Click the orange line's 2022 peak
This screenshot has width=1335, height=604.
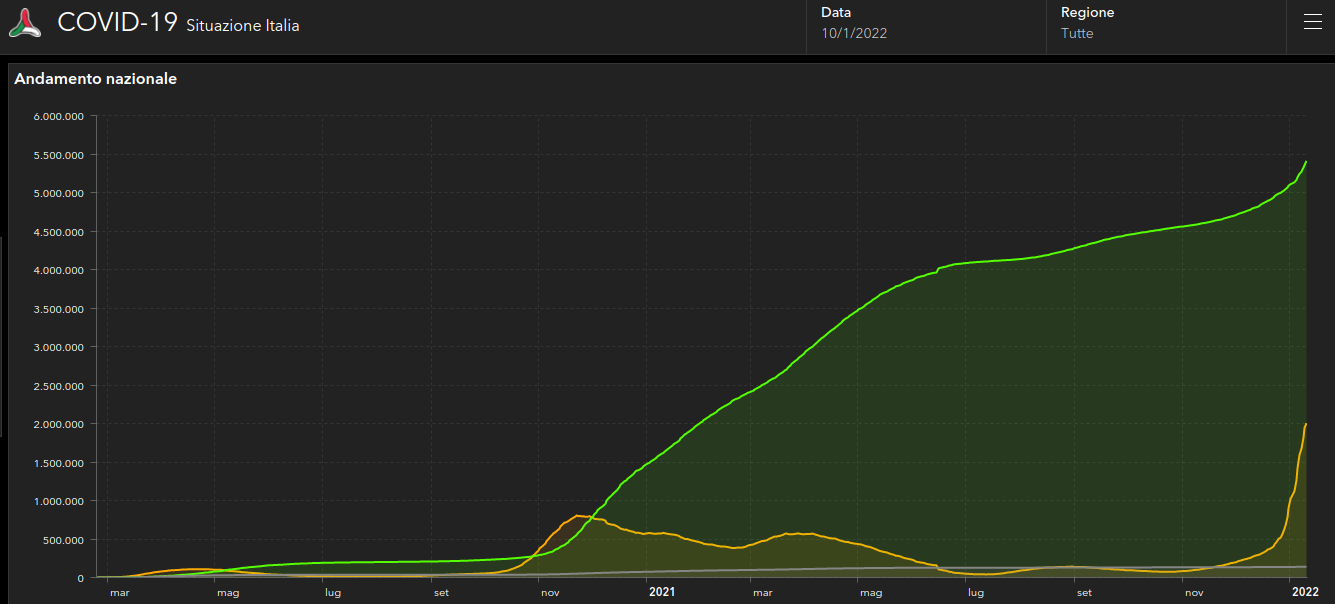tap(1306, 424)
